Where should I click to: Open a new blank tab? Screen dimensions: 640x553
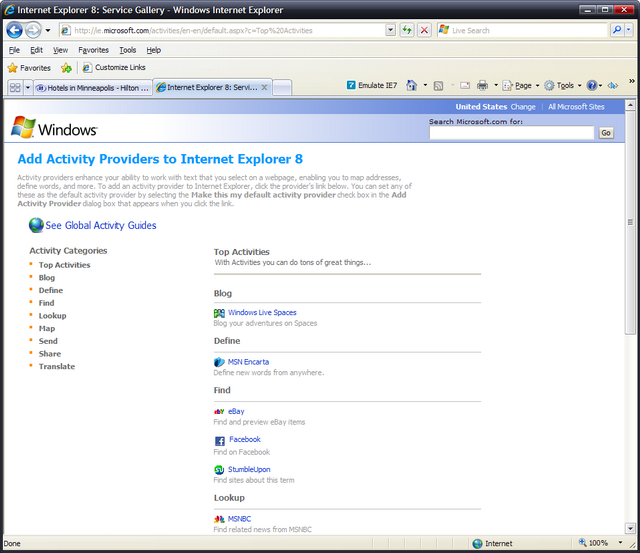(x=282, y=87)
